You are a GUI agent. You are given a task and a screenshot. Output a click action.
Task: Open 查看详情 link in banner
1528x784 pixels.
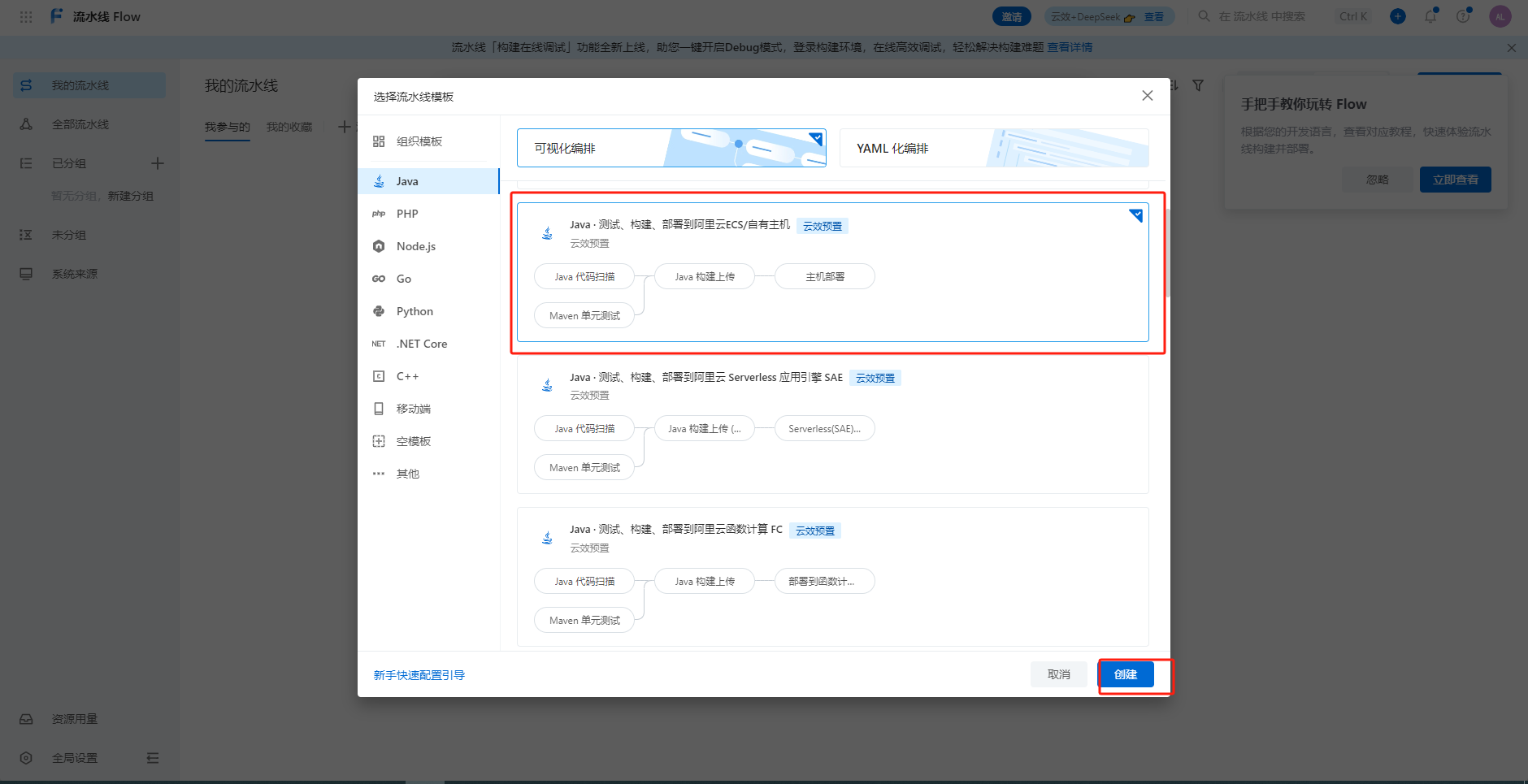[x=1070, y=47]
